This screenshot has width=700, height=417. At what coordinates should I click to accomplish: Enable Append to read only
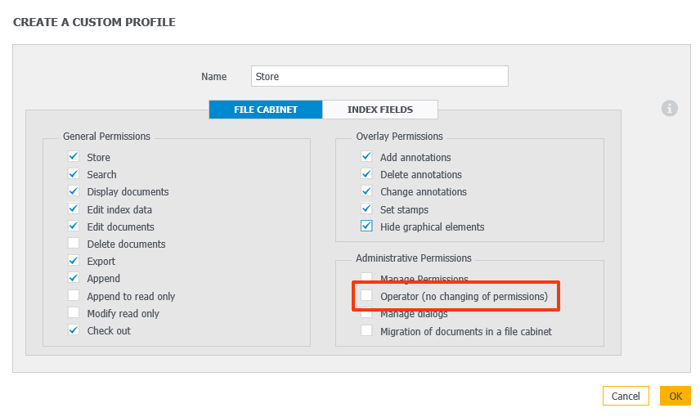pyautogui.click(x=73, y=296)
